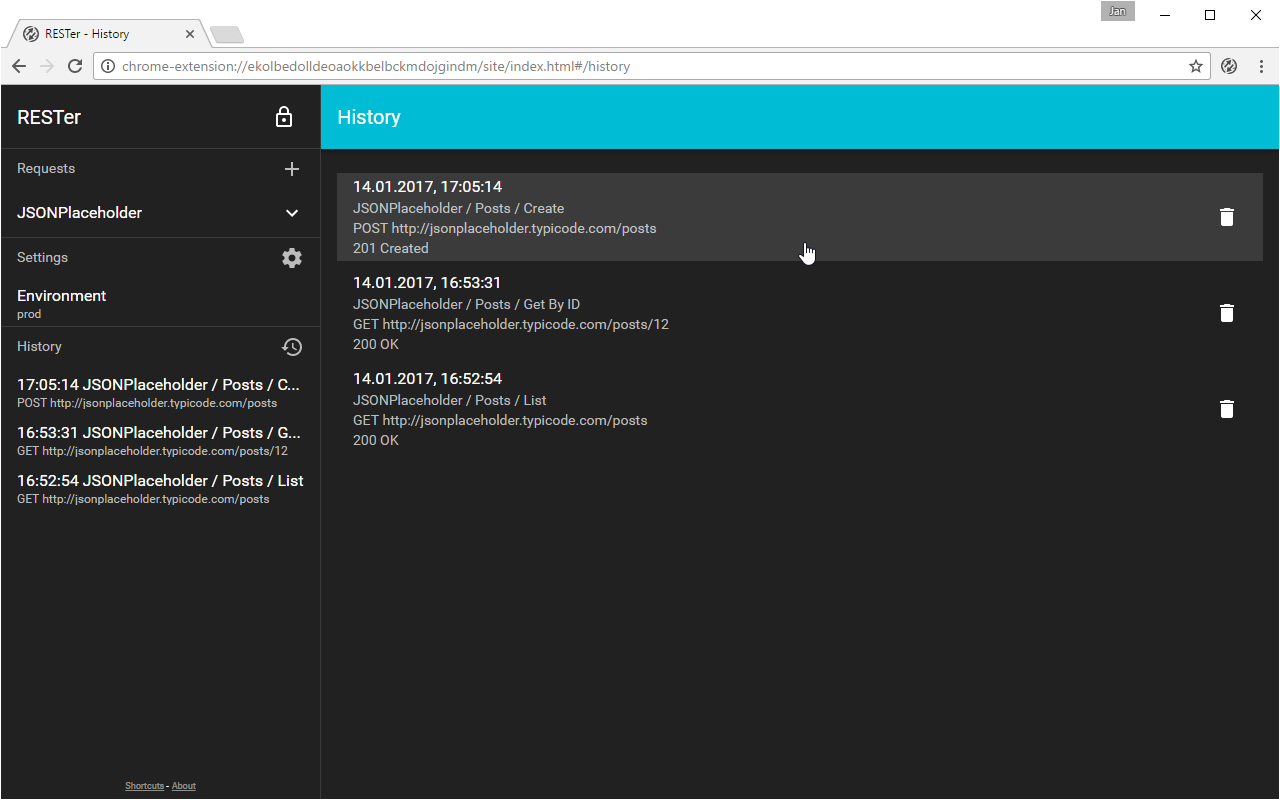
Task: Reload the page
Action: 74,66
